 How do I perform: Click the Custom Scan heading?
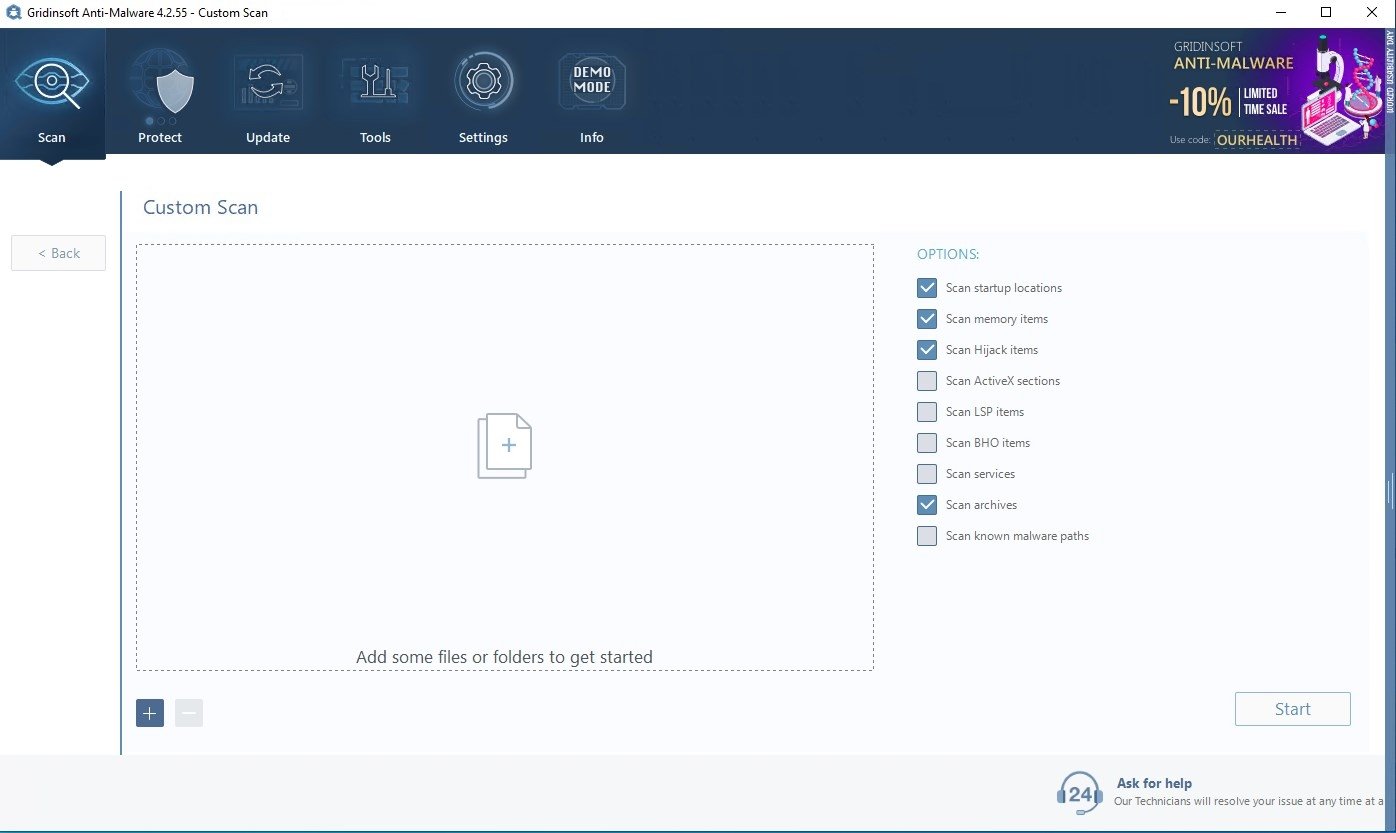point(200,207)
